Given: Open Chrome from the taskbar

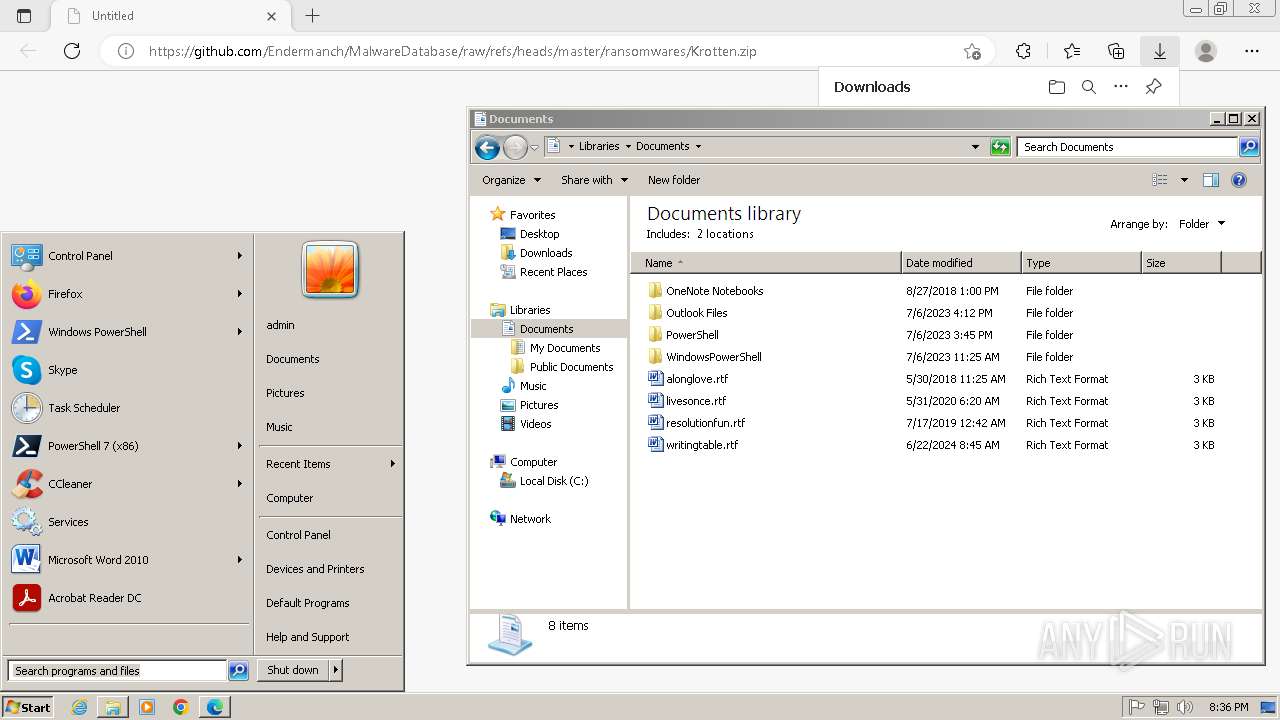Looking at the screenshot, I should [x=181, y=707].
